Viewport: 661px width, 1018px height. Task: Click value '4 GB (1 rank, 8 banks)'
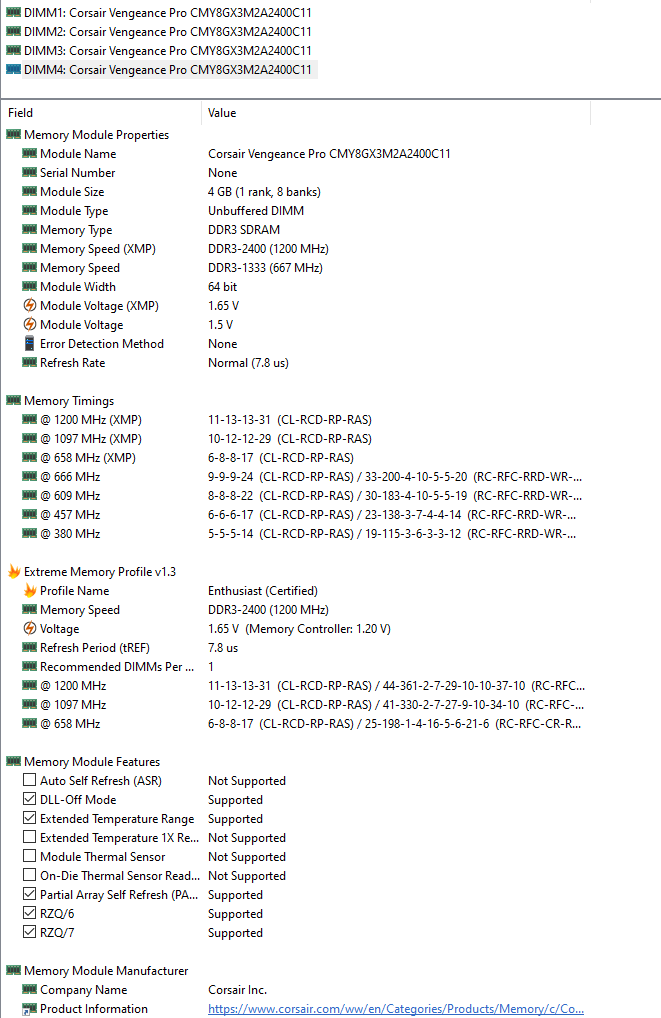point(264,192)
